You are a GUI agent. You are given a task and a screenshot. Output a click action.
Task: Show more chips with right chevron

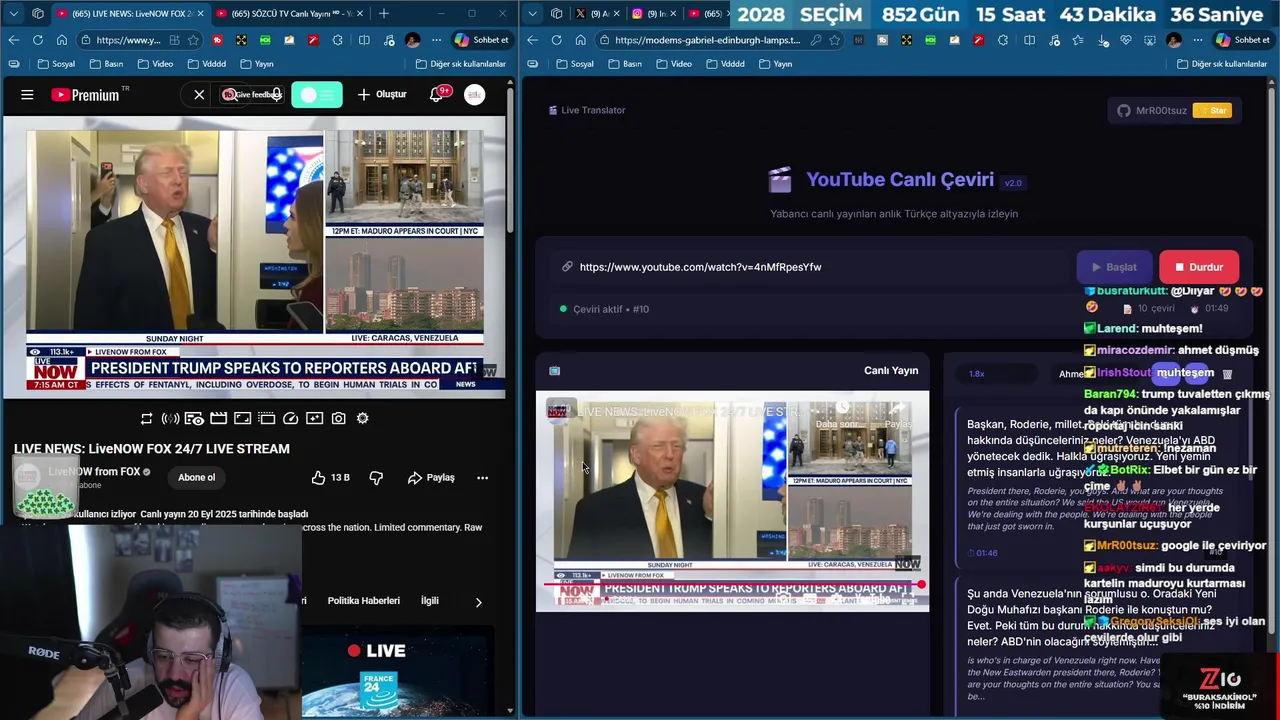(478, 601)
